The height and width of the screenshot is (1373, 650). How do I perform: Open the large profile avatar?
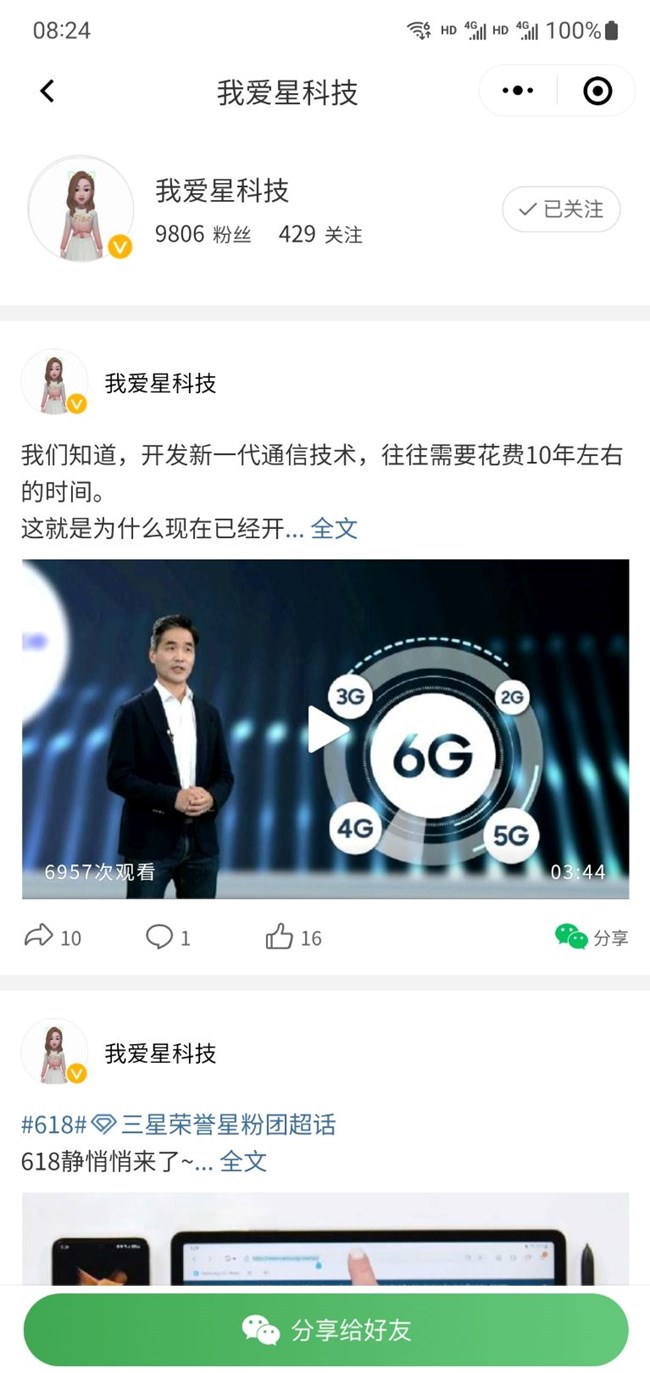pos(81,208)
